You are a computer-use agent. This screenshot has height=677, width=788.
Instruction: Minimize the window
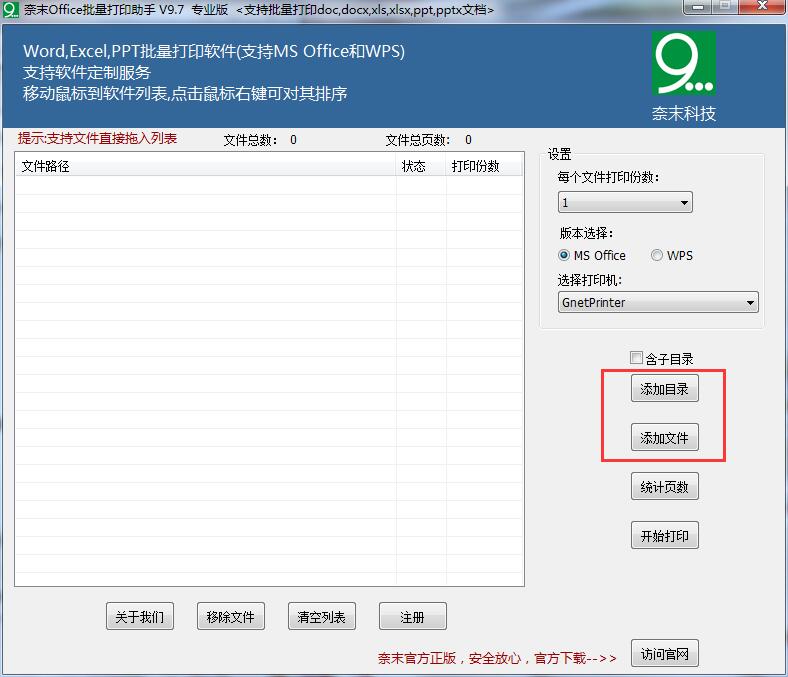(698, 7)
